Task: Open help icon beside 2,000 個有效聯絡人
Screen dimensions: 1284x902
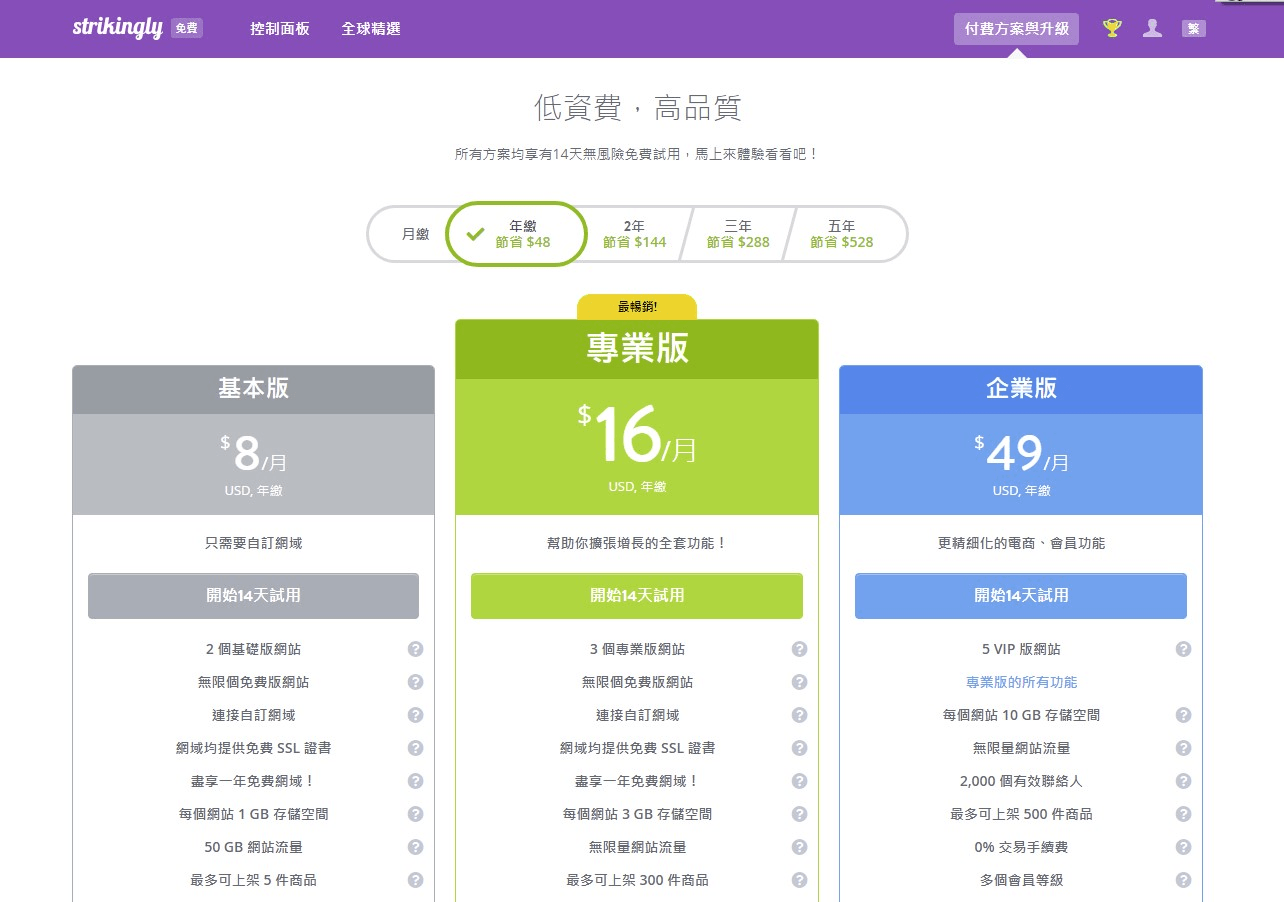Action: point(1183,781)
